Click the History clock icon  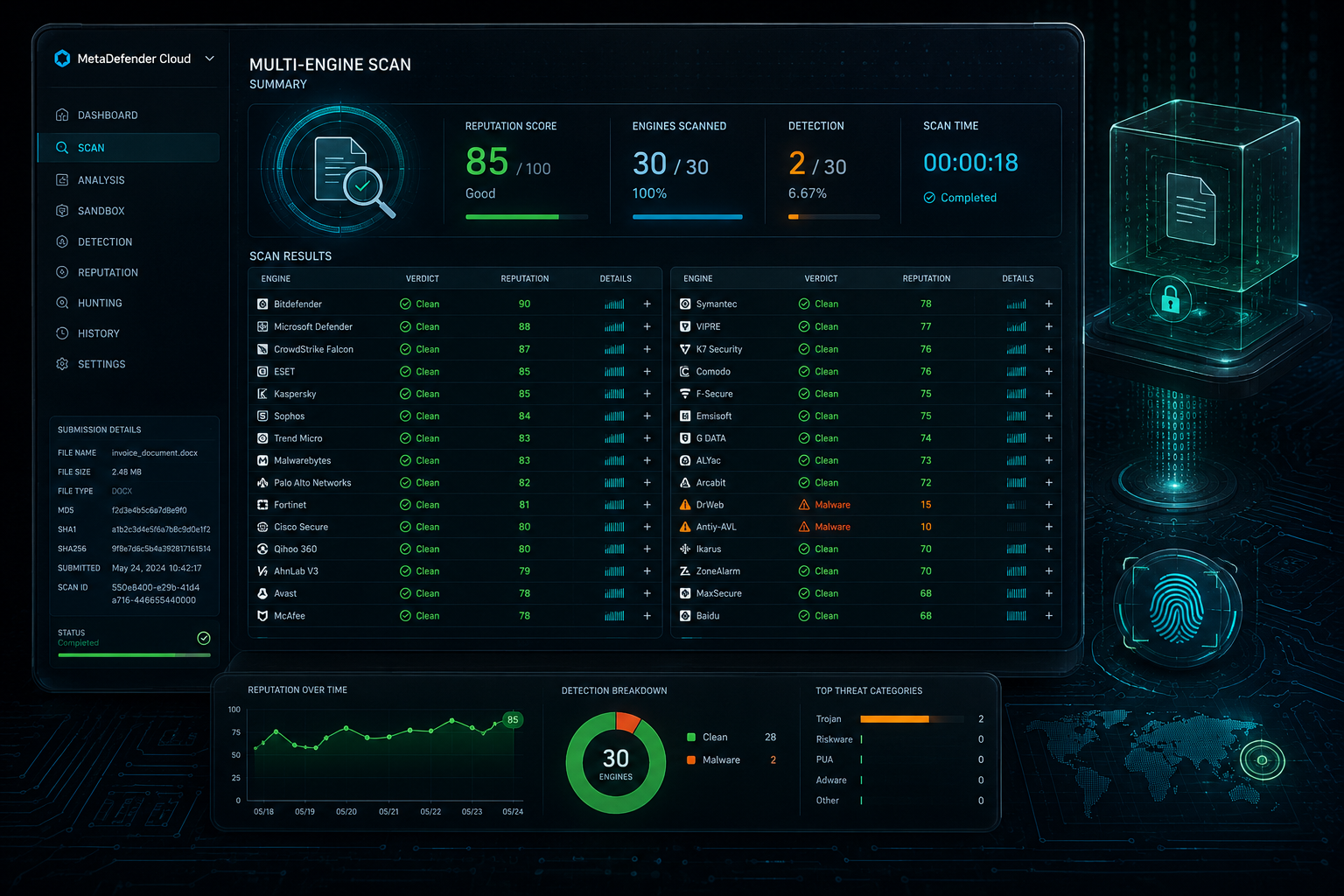tap(62, 333)
